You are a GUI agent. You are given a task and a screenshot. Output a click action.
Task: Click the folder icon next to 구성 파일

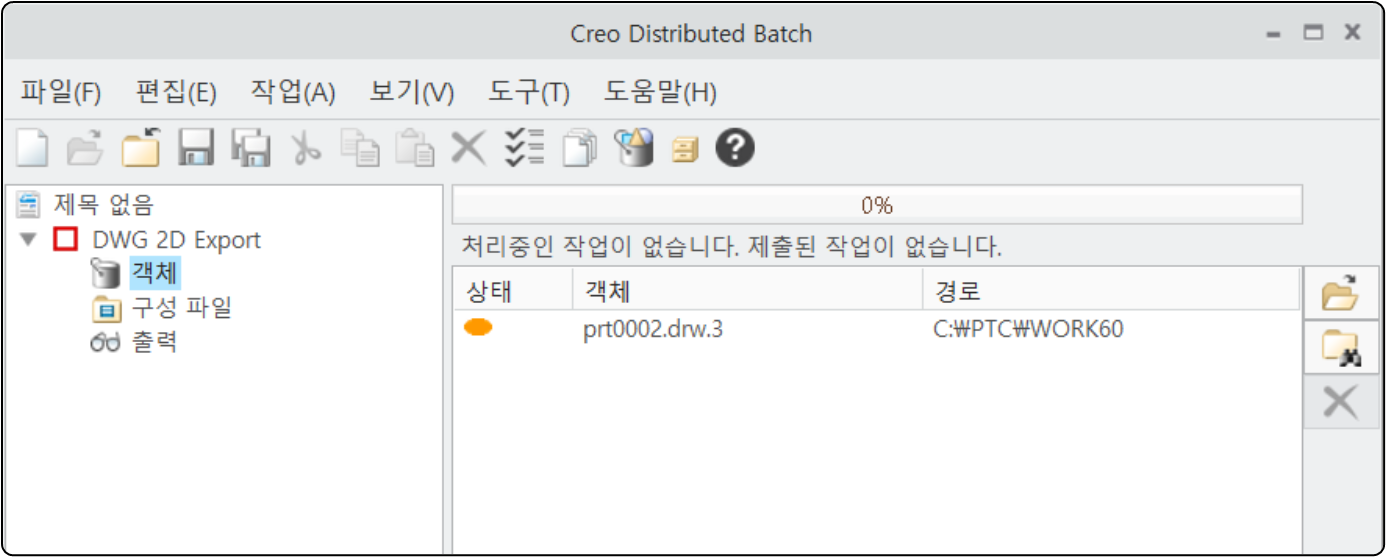[106, 308]
